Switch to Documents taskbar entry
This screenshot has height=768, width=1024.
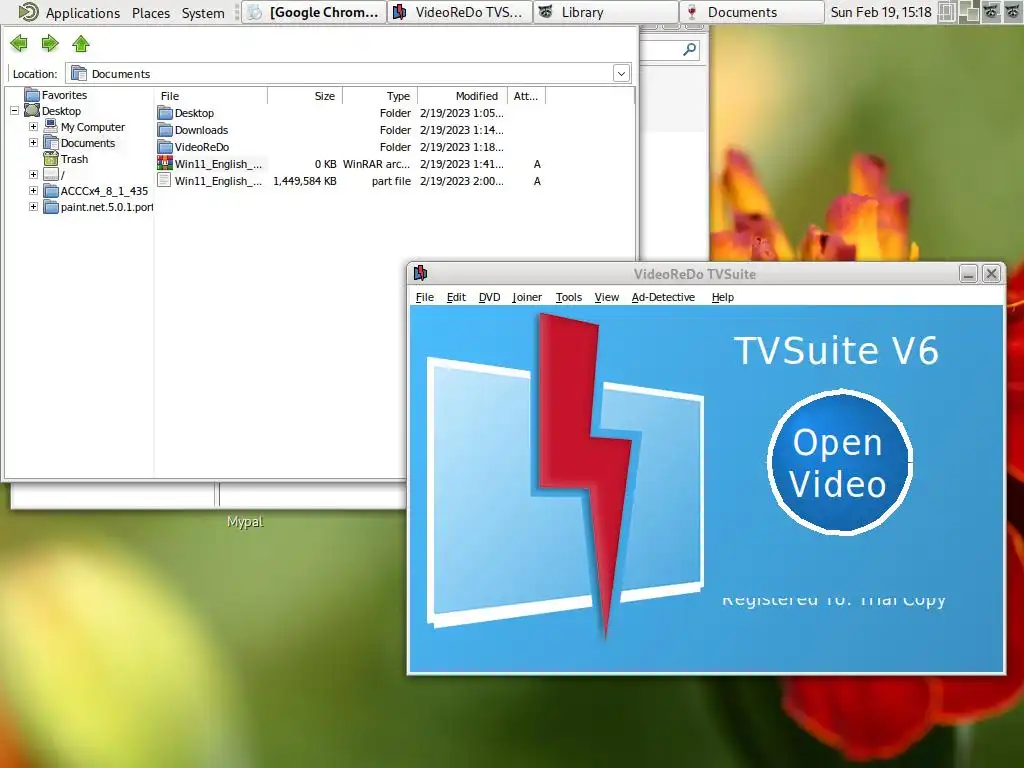752,12
